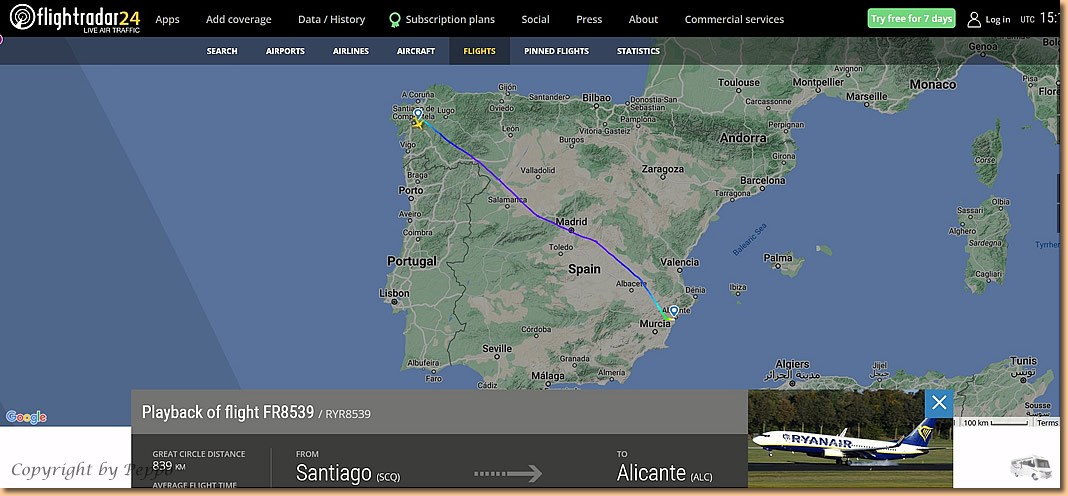Click the destination pin marker at Alicante
This screenshot has width=1068, height=496.
coord(674,311)
